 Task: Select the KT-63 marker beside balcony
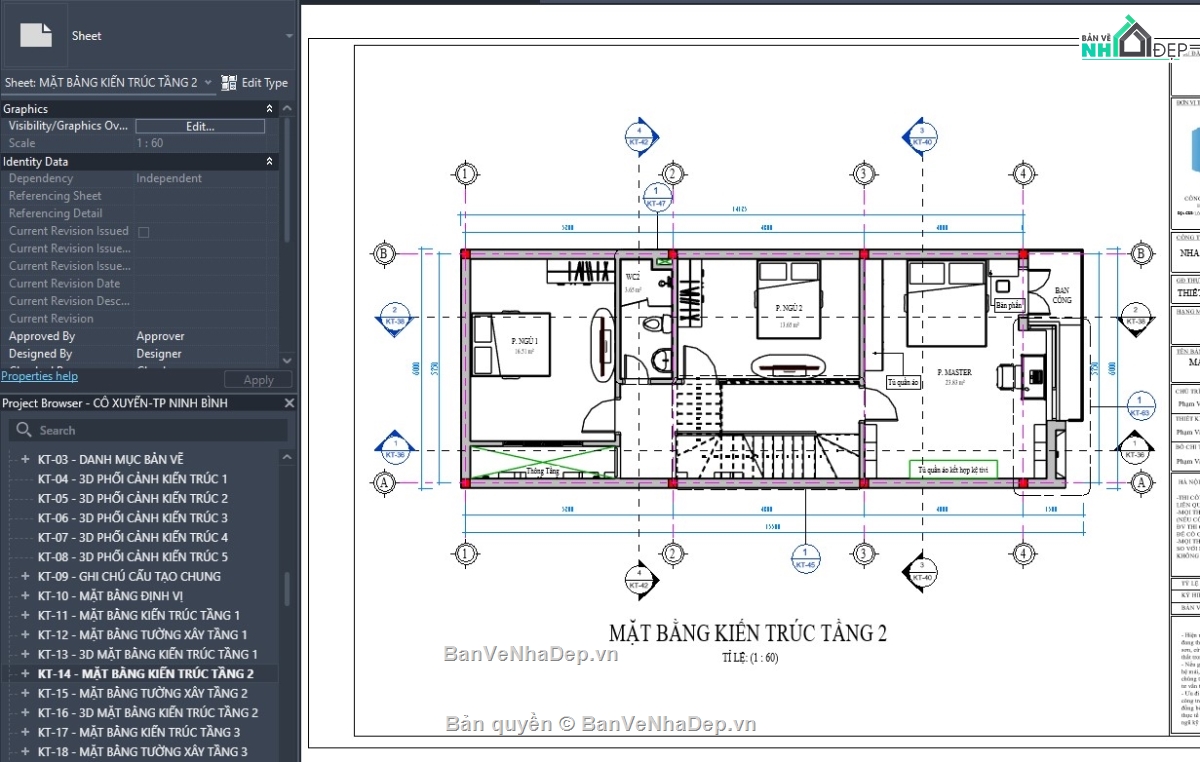click(x=1139, y=405)
